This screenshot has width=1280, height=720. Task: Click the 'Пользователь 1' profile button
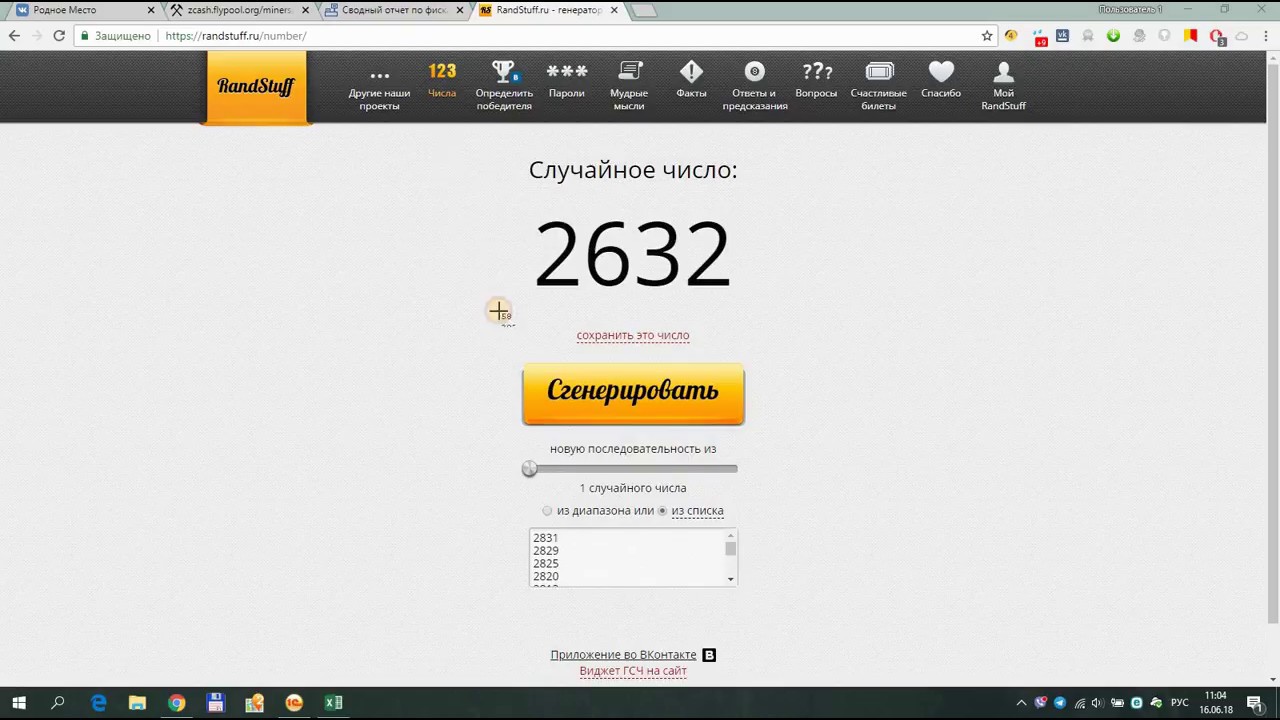(1130, 10)
